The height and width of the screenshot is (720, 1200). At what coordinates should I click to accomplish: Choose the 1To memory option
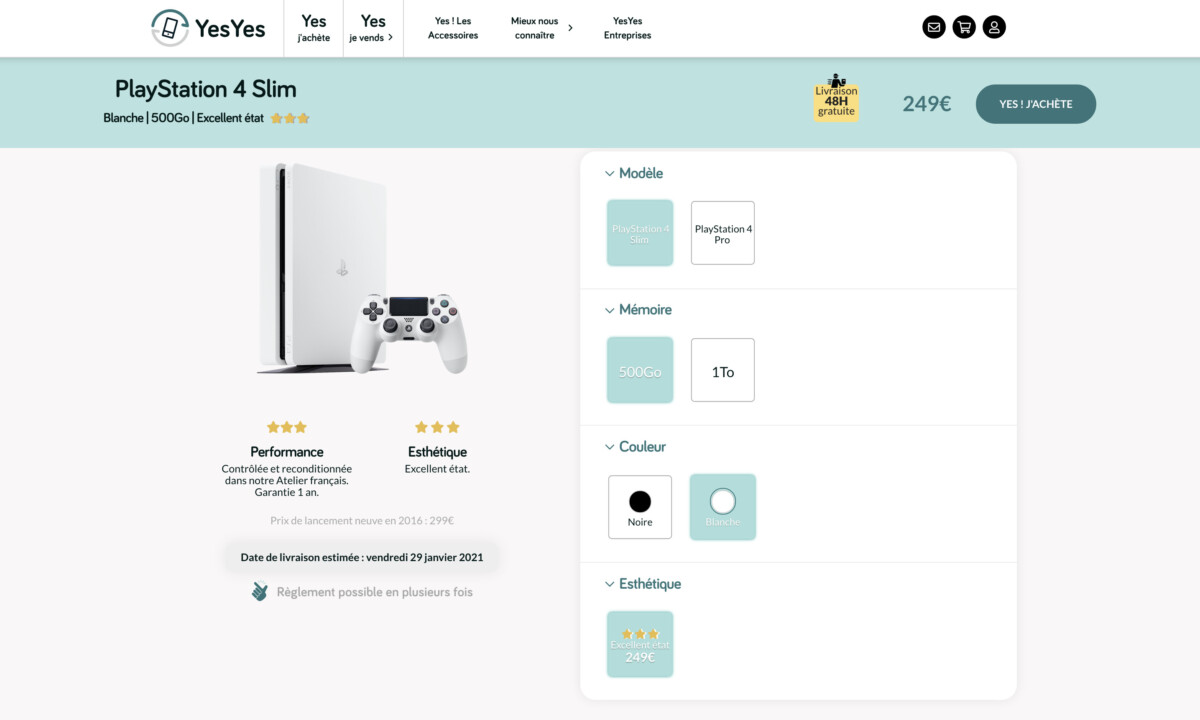tap(723, 371)
